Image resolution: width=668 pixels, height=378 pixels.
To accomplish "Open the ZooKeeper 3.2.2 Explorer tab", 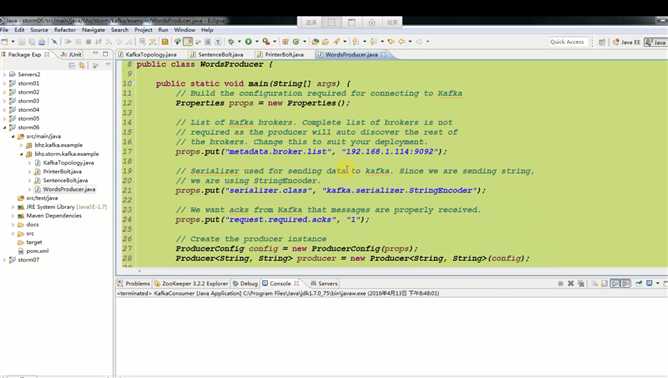I will tap(191, 283).
